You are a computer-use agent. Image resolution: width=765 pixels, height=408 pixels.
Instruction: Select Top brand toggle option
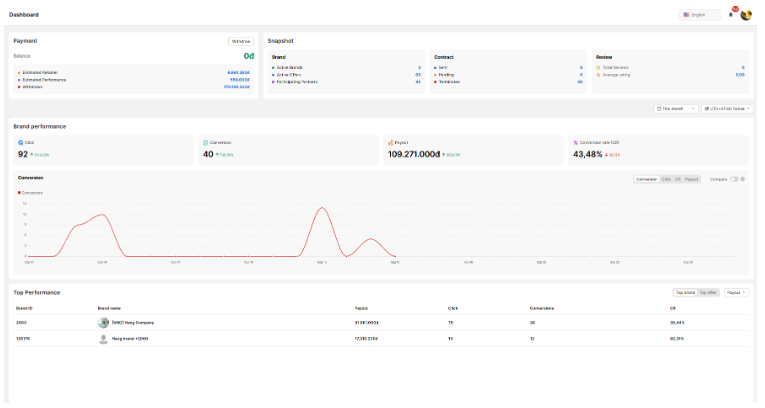coord(685,292)
